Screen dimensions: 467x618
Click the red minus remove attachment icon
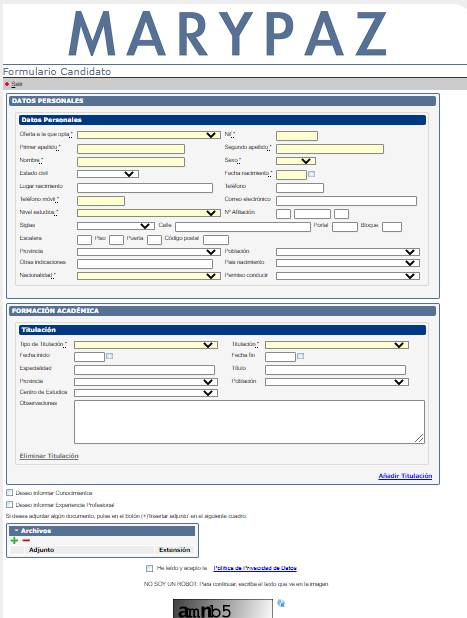pos(26,540)
